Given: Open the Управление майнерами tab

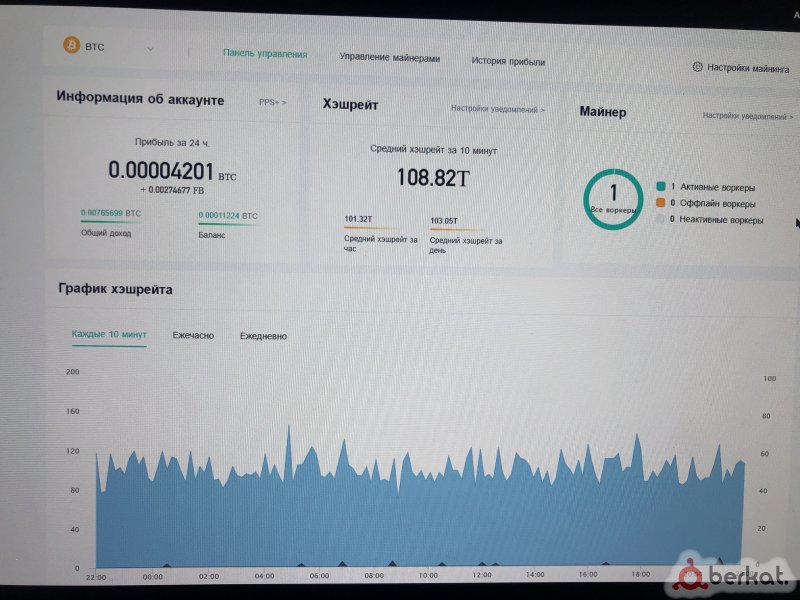Looking at the screenshot, I should (x=389, y=59).
